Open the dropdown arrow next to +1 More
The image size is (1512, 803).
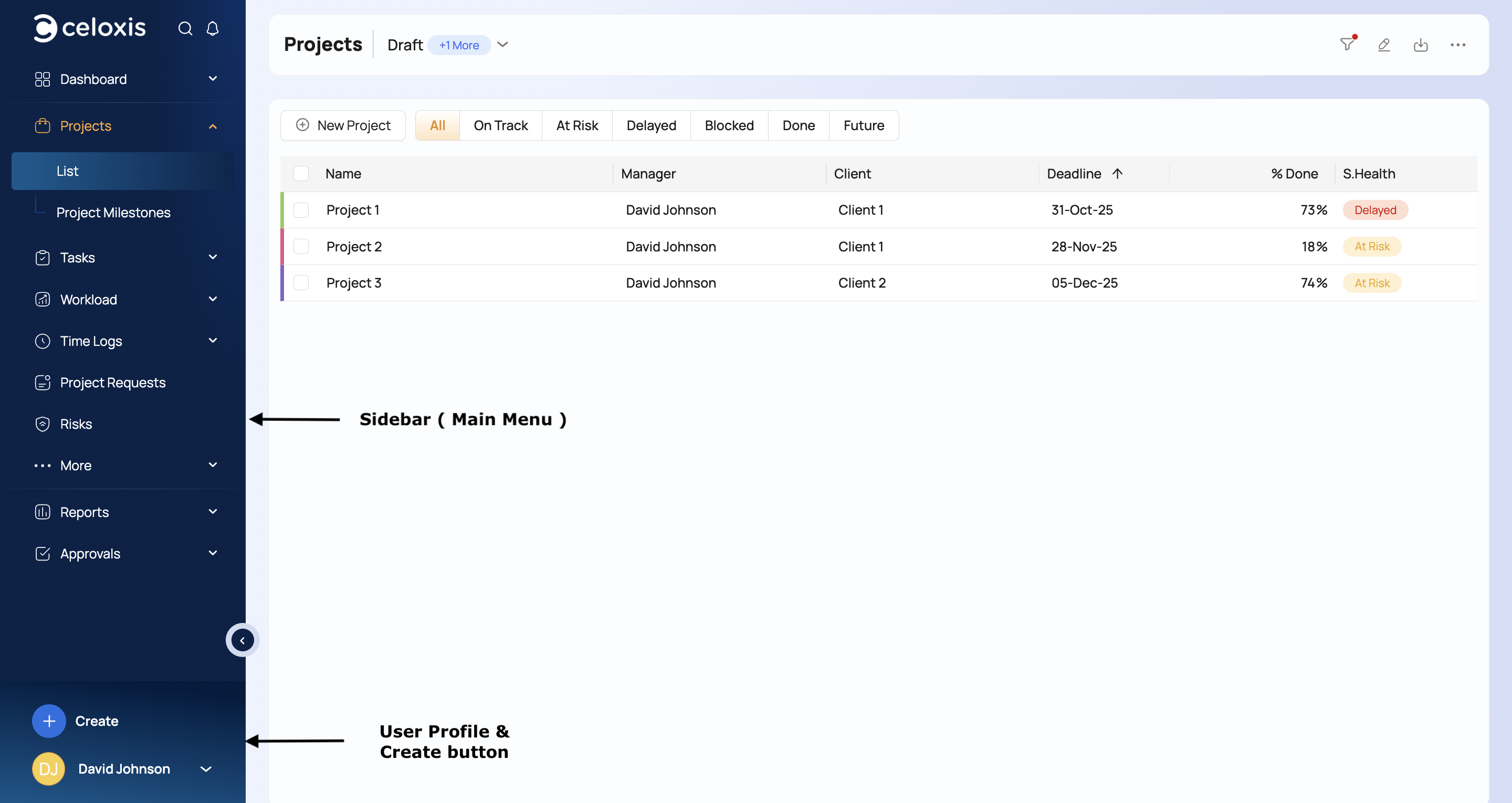coord(502,45)
